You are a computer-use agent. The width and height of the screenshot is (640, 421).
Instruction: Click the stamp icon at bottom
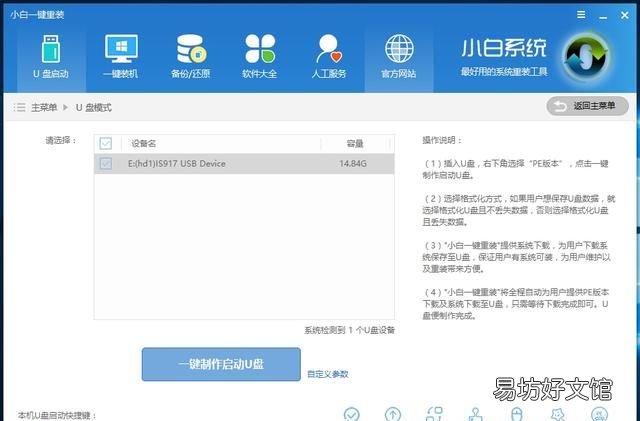(x=475, y=414)
